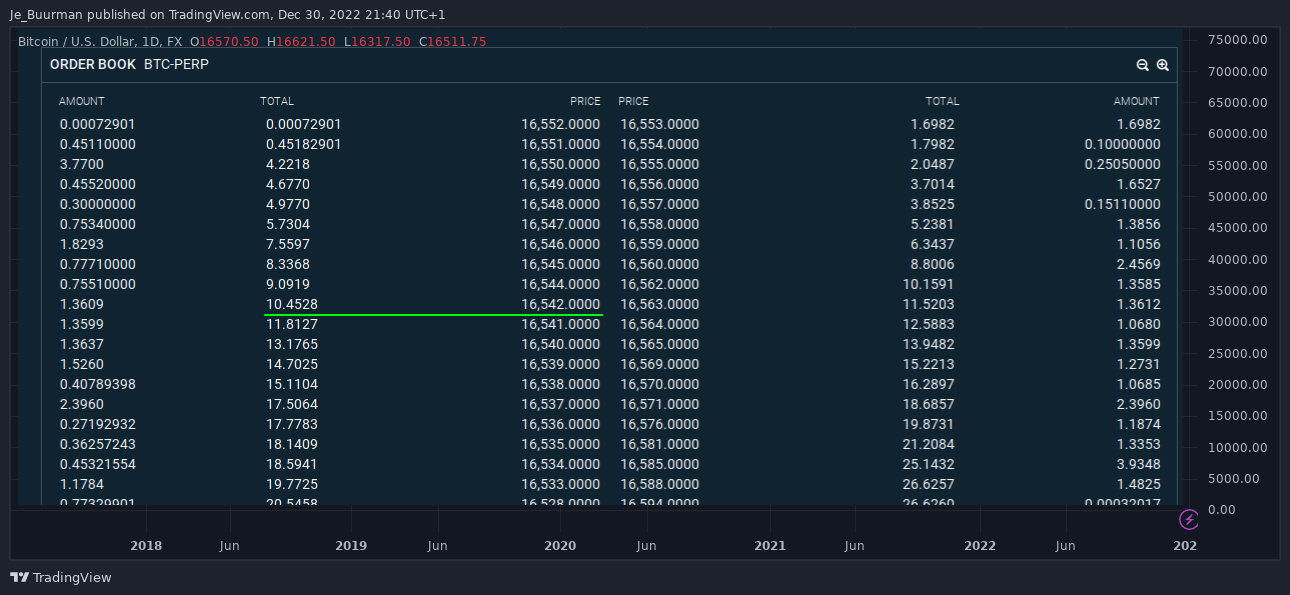Viewport: 1290px width, 595px height.
Task: Click the right TOTAL column header
Action: coord(942,101)
